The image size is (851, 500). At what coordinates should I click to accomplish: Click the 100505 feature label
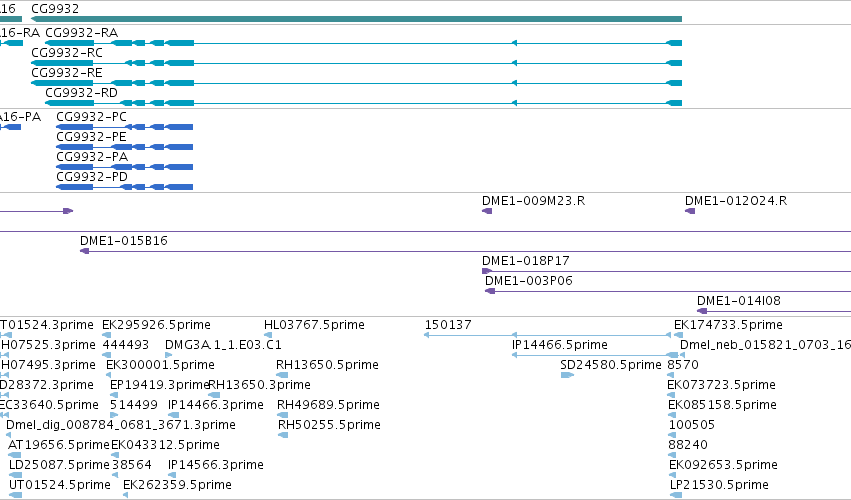point(691,425)
